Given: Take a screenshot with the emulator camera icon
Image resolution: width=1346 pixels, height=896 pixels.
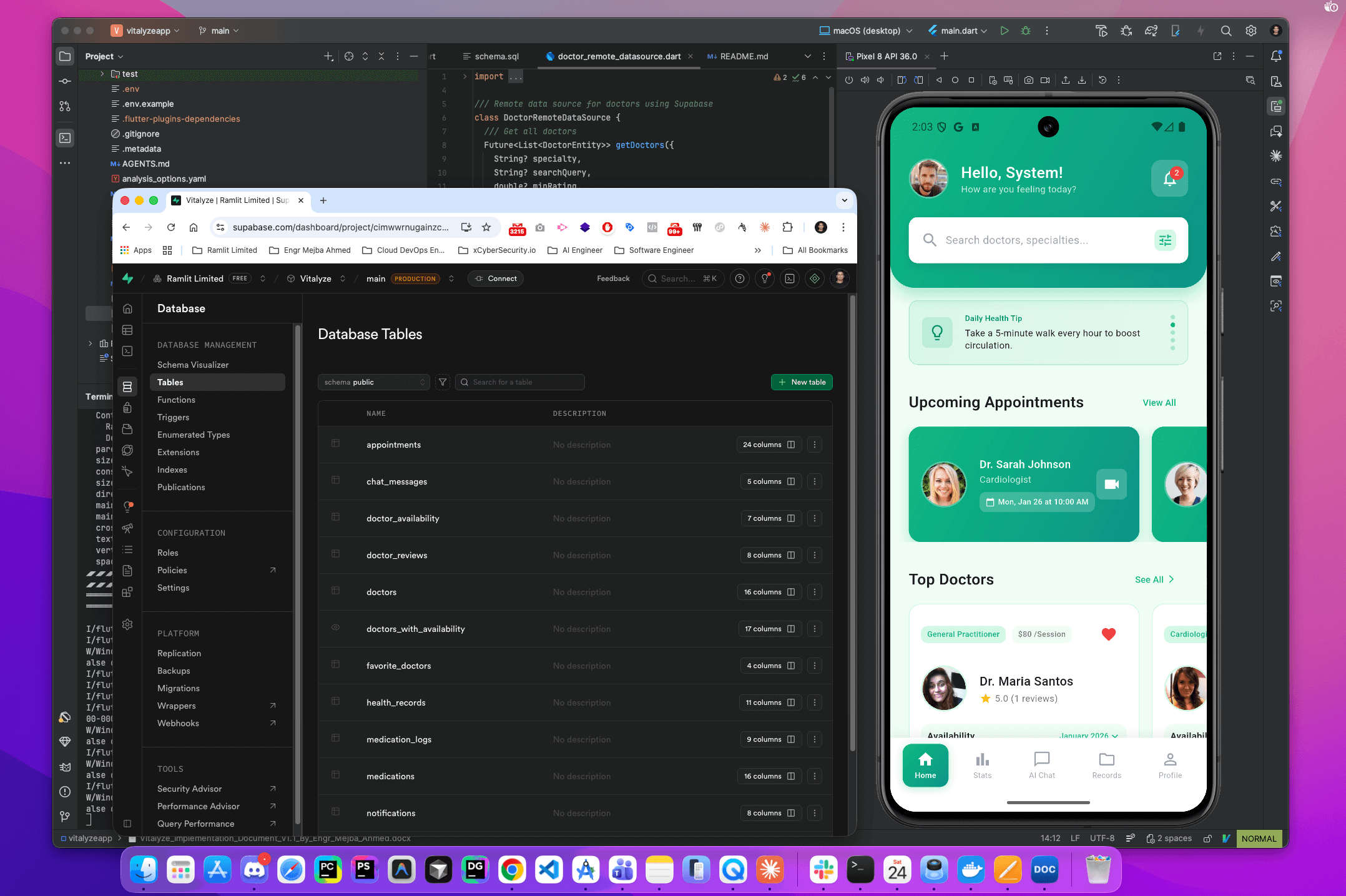Looking at the screenshot, I should pos(1028,80).
